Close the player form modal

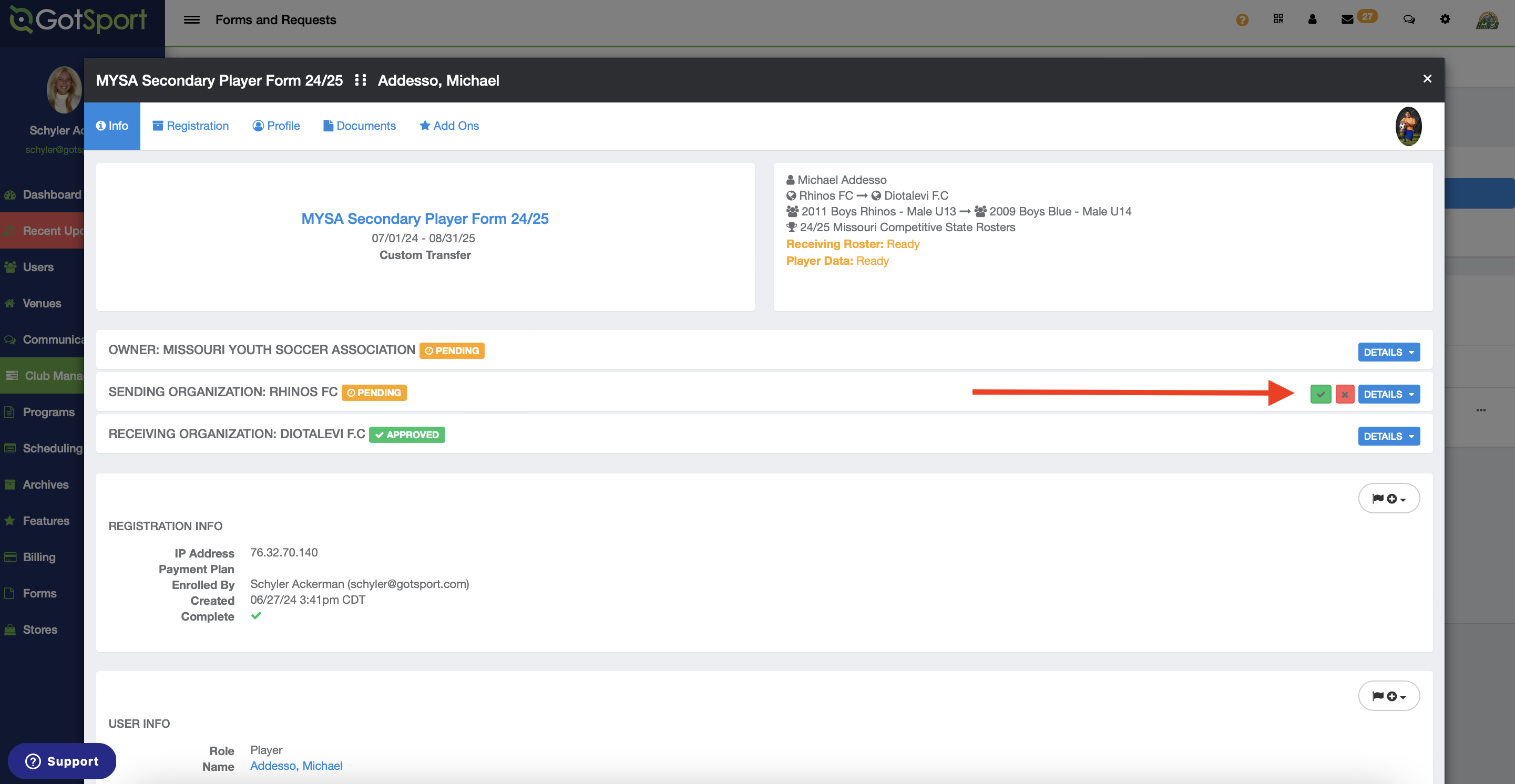click(1427, 79)
